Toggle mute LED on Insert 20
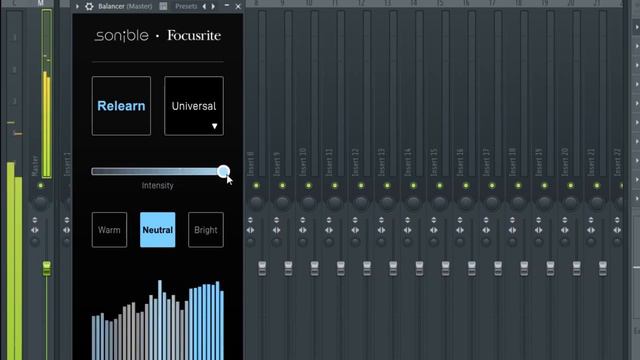 click(x=570, y=186)
